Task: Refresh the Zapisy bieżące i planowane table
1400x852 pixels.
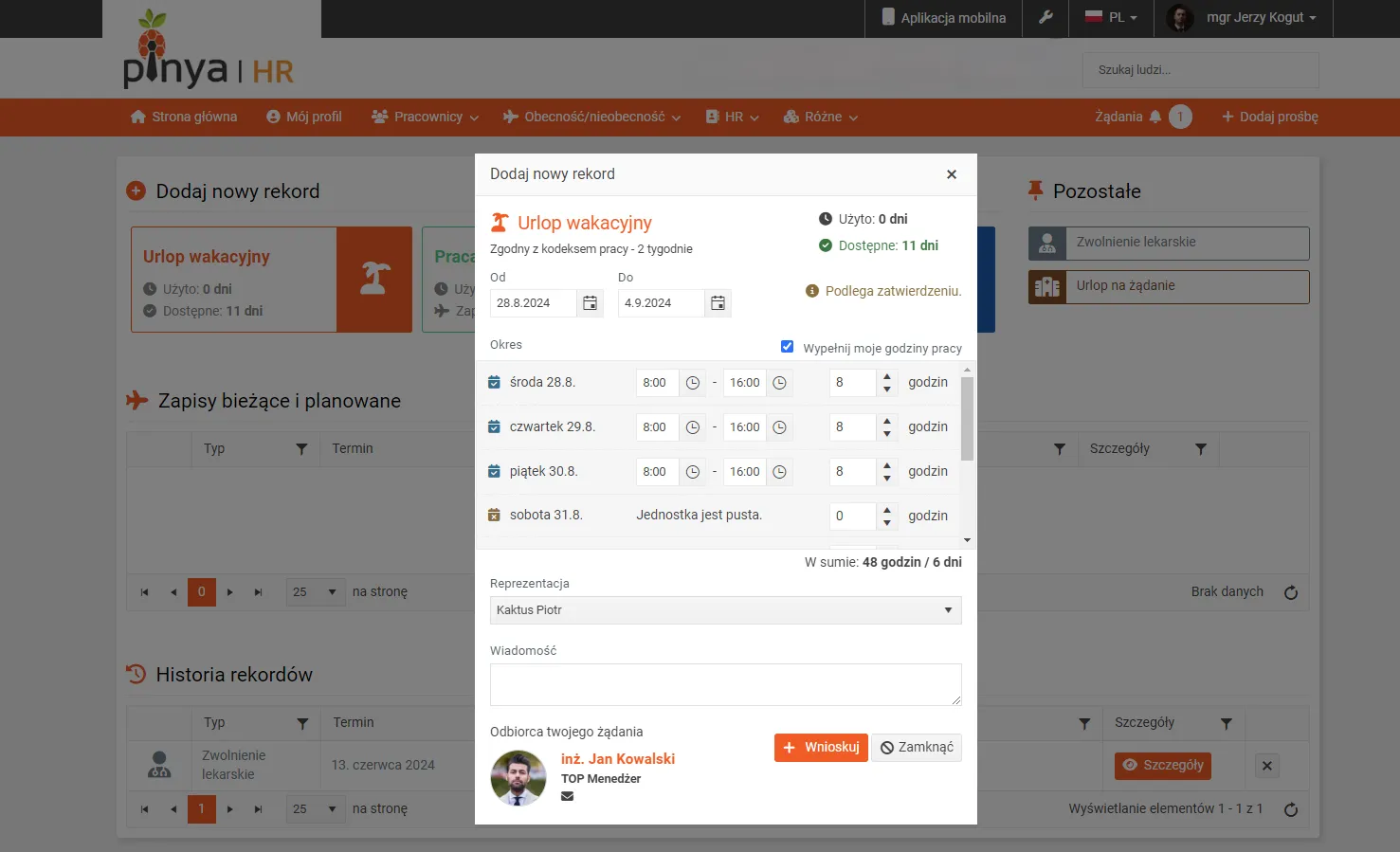Action: 1290,592
